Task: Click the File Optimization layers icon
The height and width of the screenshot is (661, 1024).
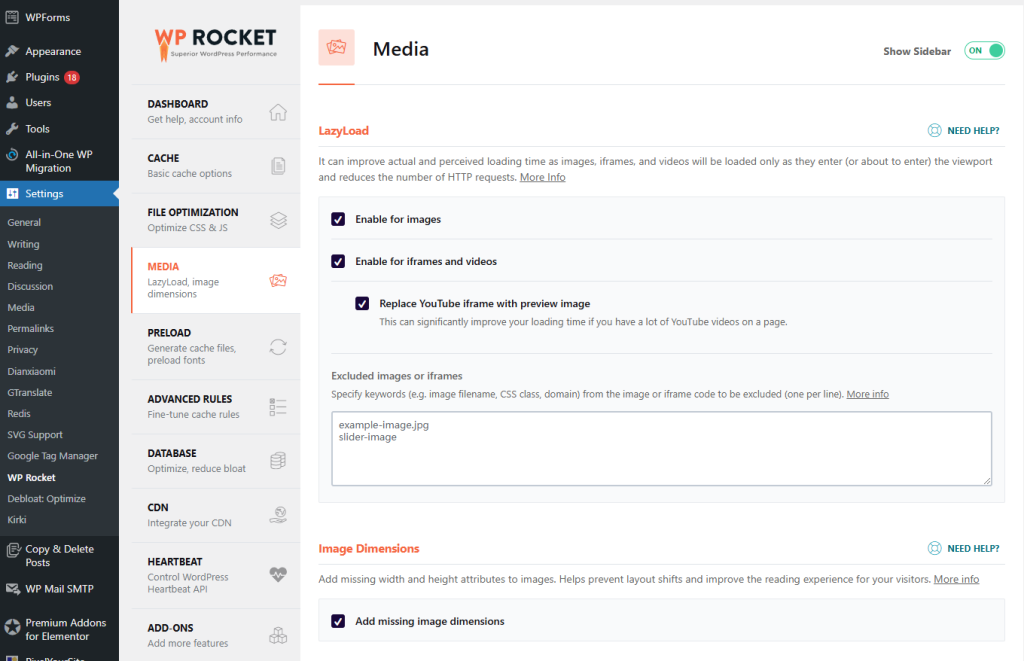Action: [278, 220]
